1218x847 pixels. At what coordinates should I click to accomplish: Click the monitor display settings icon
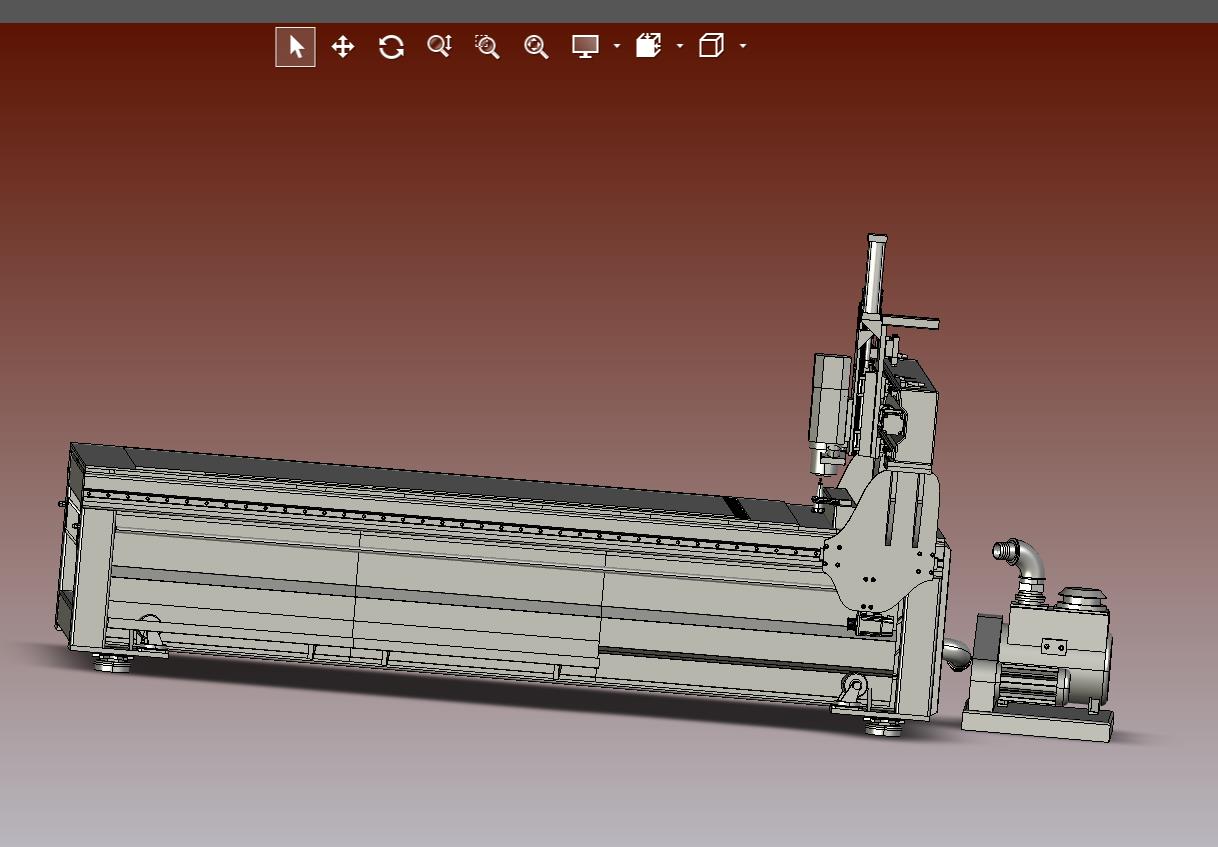click(x=585, y=47)
